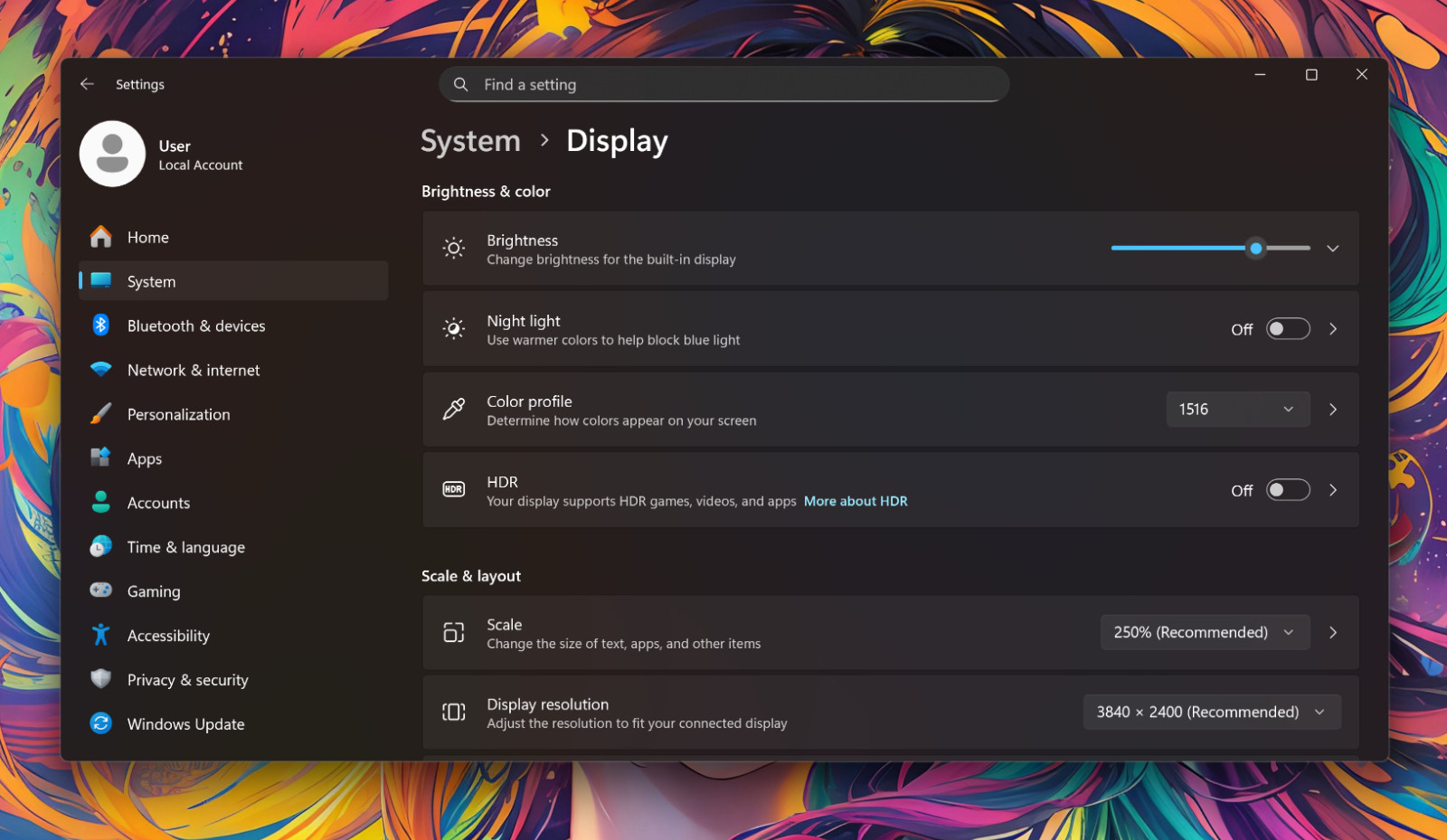Open Color profile details chevron

point(1333,410)
